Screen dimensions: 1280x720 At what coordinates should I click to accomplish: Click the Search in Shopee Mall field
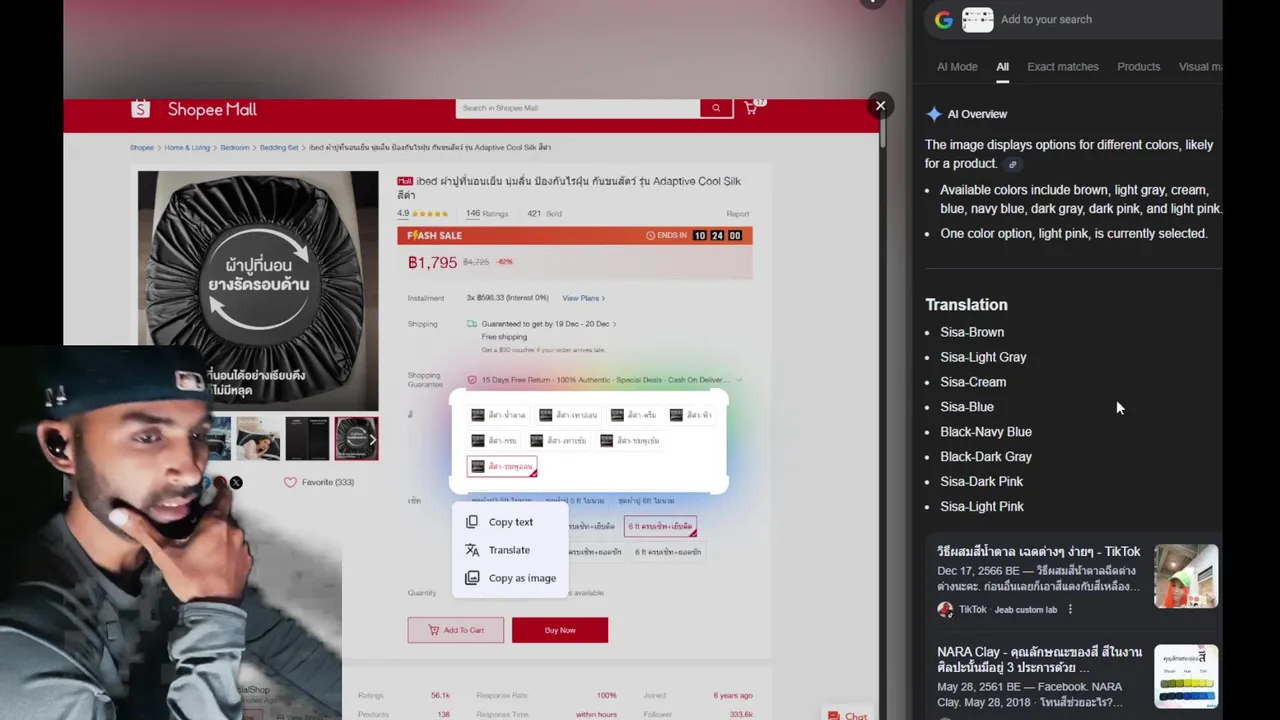(578, 108)
